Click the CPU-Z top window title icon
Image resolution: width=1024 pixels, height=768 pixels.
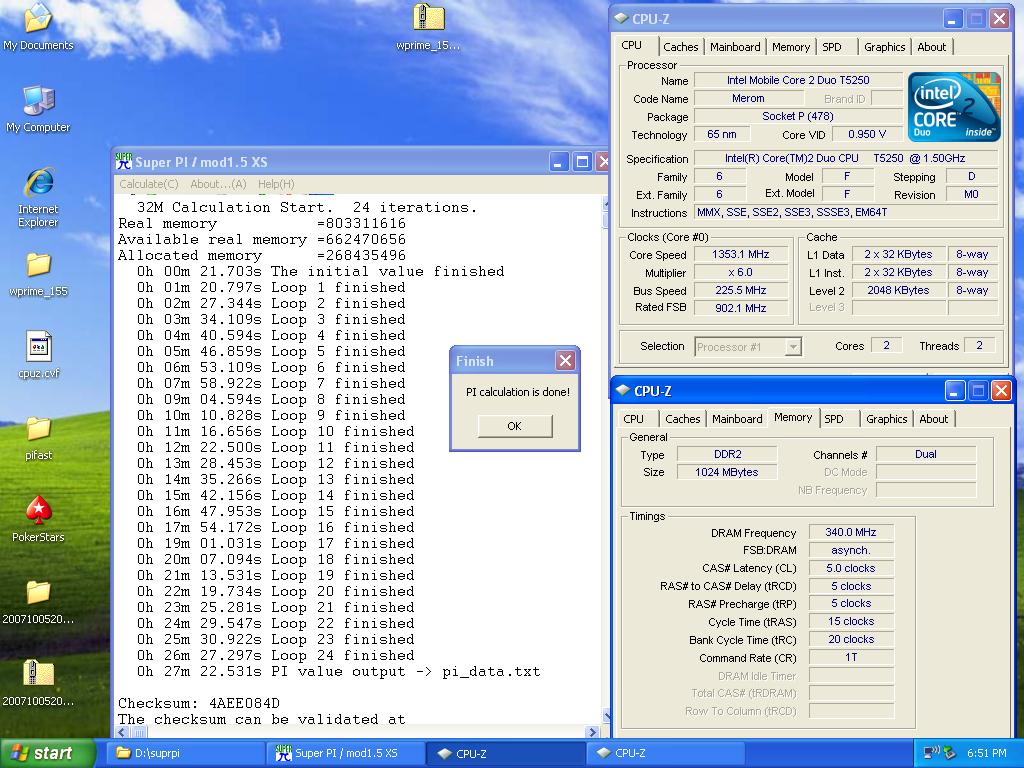(x=622, y=18)
